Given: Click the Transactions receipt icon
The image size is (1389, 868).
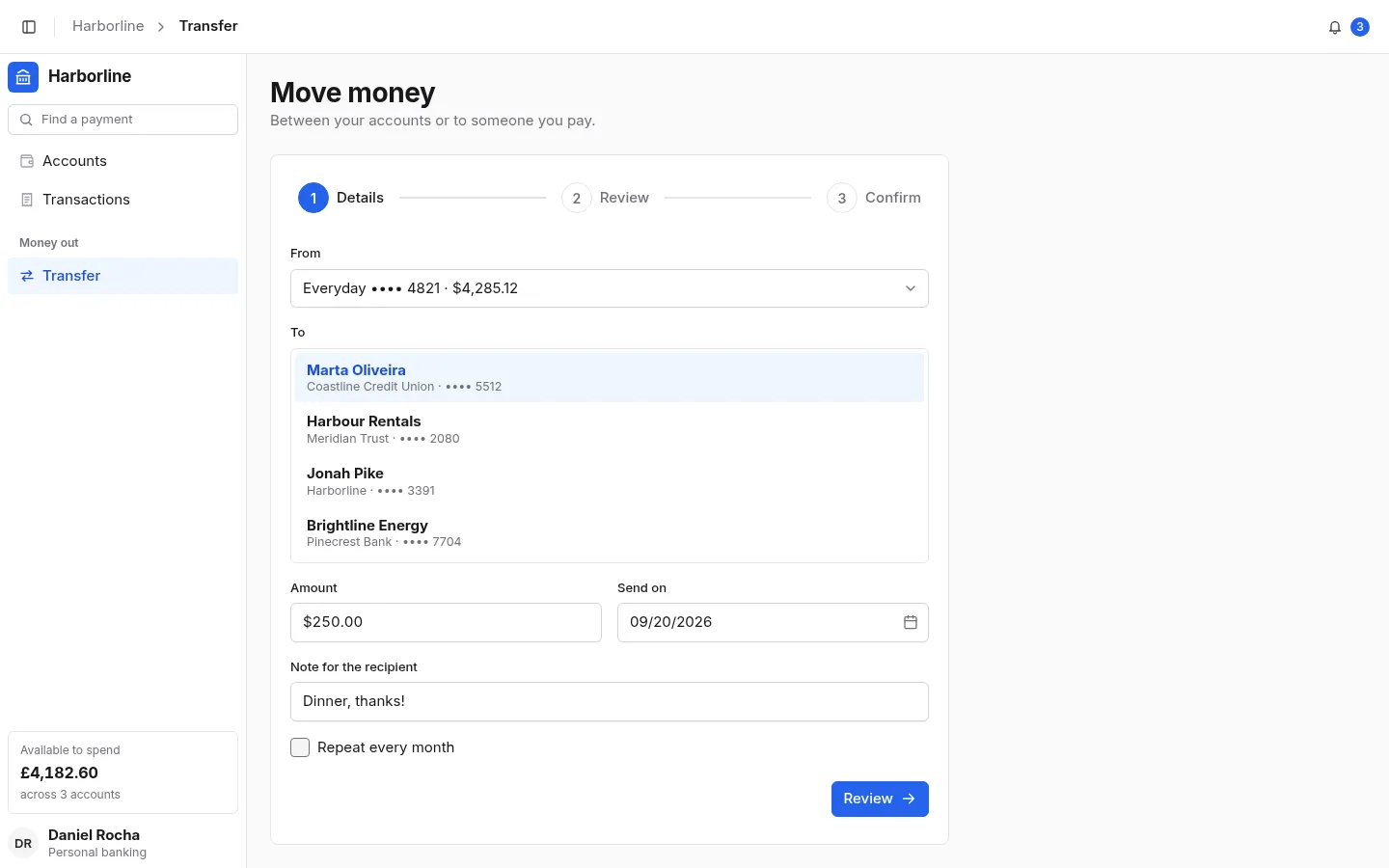Looking at the screenshot, I should point(27,200).
